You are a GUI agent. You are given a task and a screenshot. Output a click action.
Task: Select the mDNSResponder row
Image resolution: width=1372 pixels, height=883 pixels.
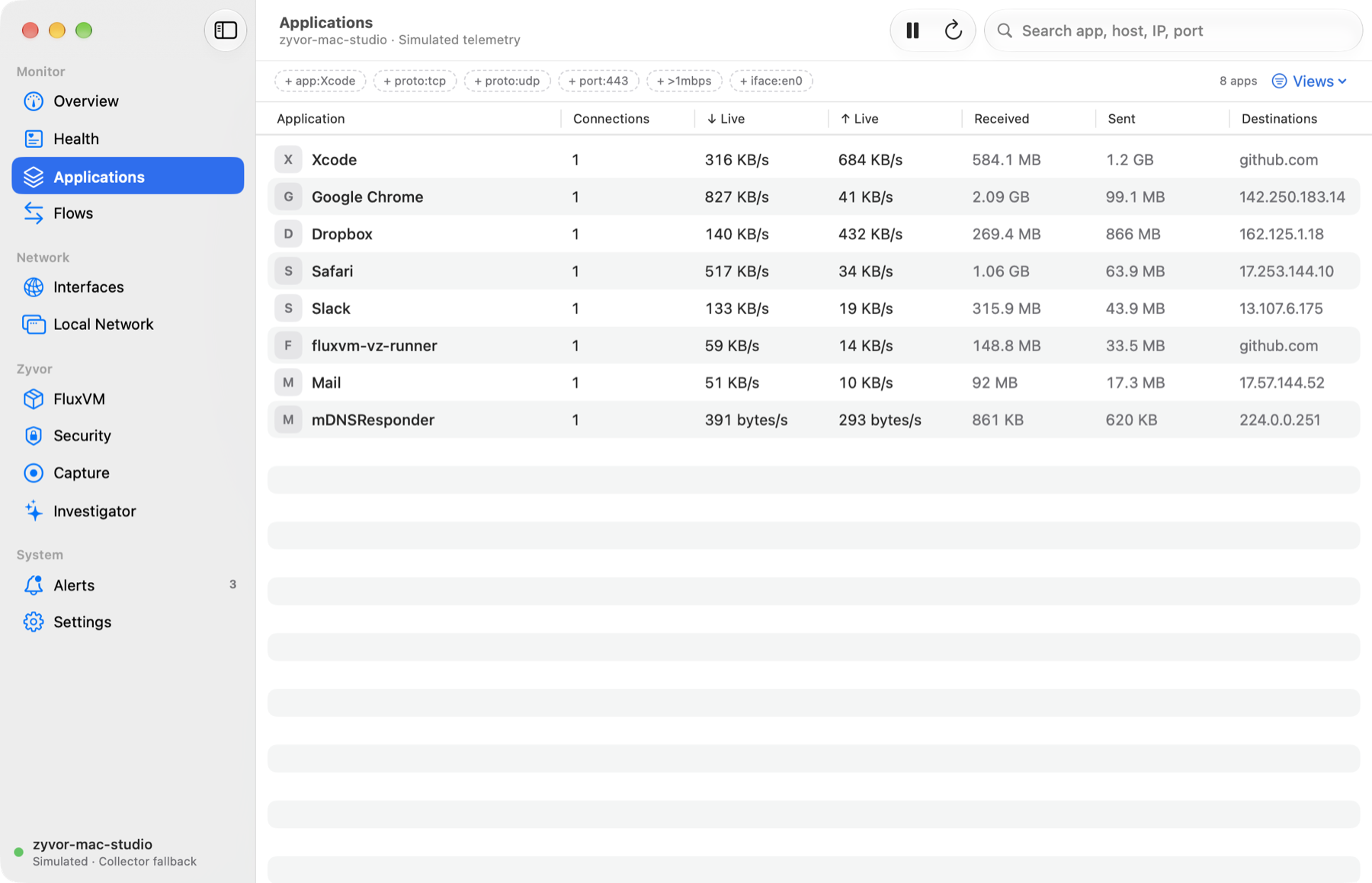point(813,420)
